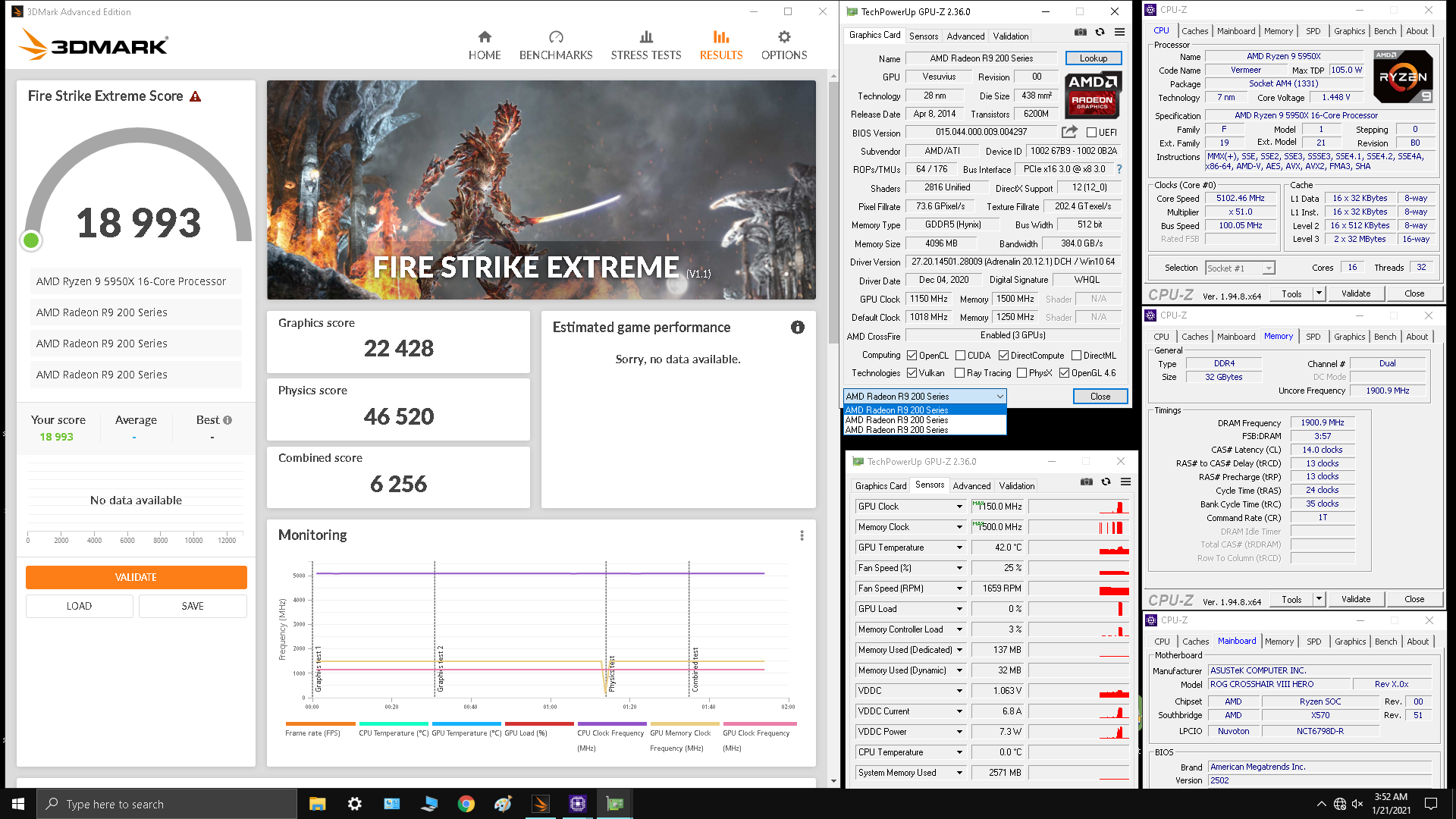Click LOAD button in 3DMark
Image resolution: width=1456 pixels, height=819 pixels.
[79, 606]
